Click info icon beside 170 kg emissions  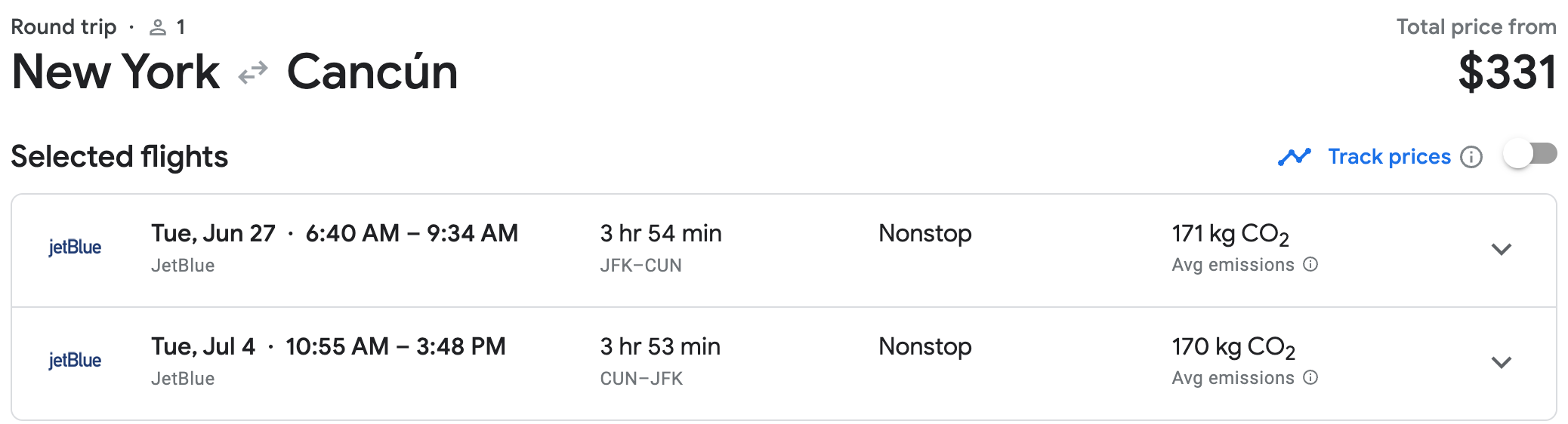[x=1310, y=377]
